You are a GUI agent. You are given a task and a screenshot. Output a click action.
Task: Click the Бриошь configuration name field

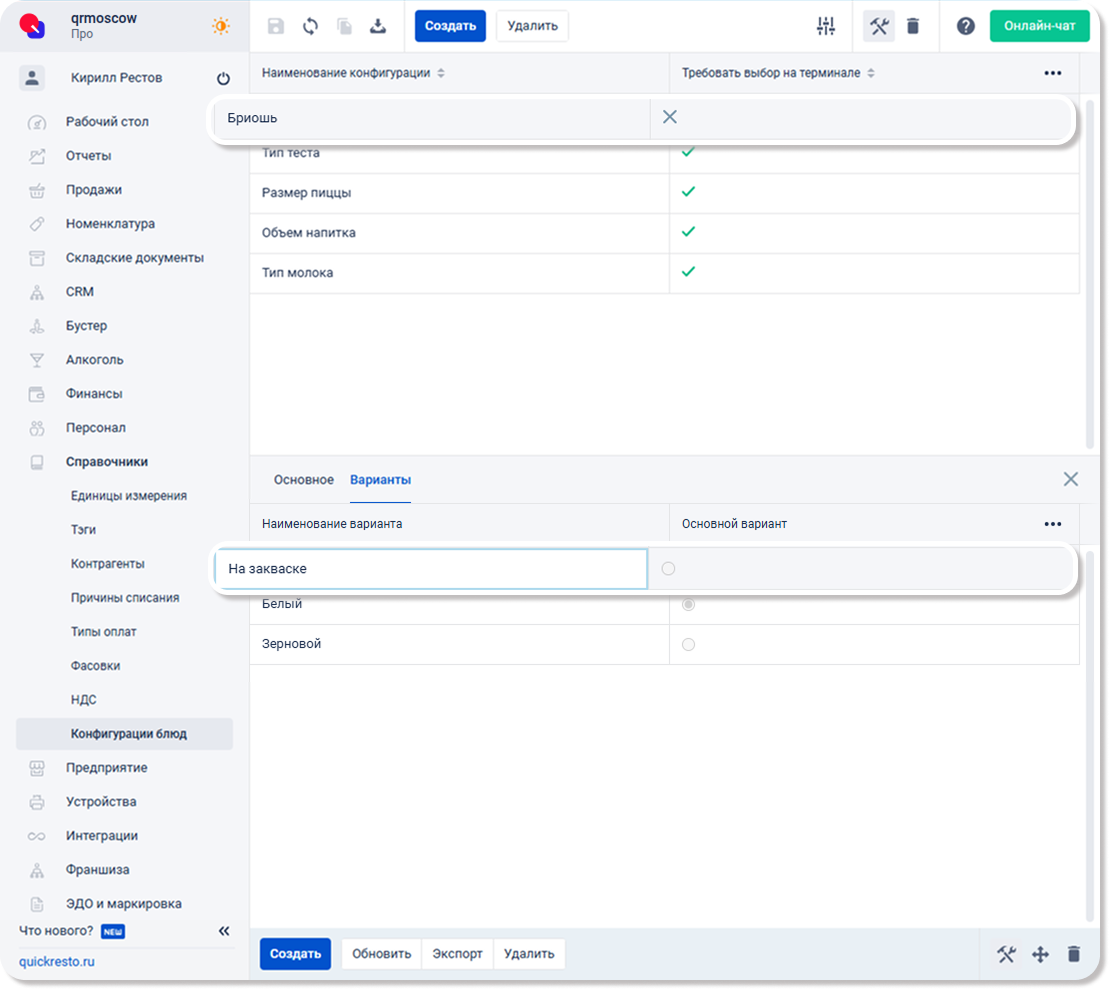point(432,118)
